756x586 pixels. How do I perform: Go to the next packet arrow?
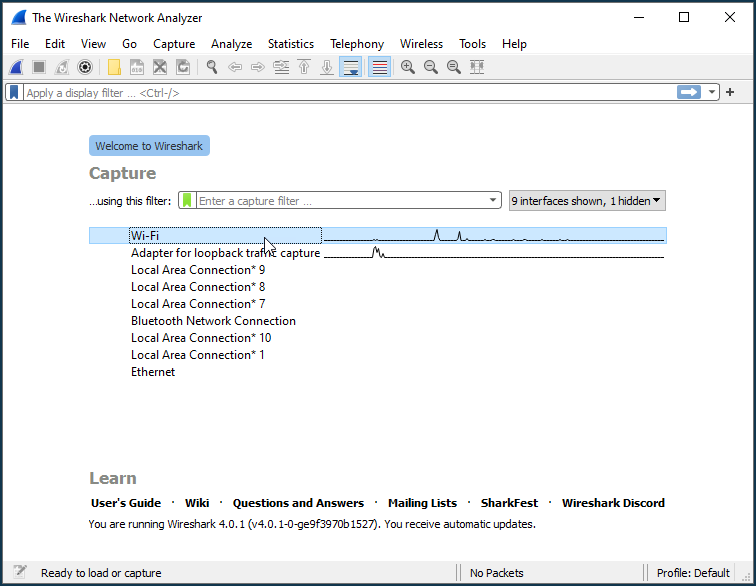[258, 67]
